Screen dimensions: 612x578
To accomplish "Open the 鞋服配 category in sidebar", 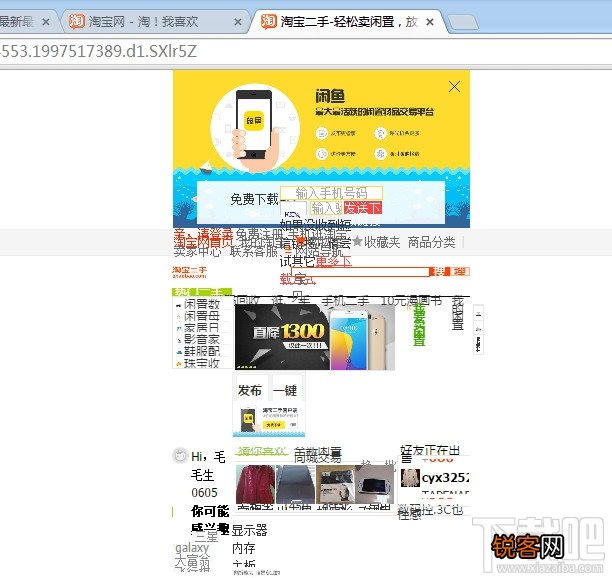I will (x=202, y=351).
